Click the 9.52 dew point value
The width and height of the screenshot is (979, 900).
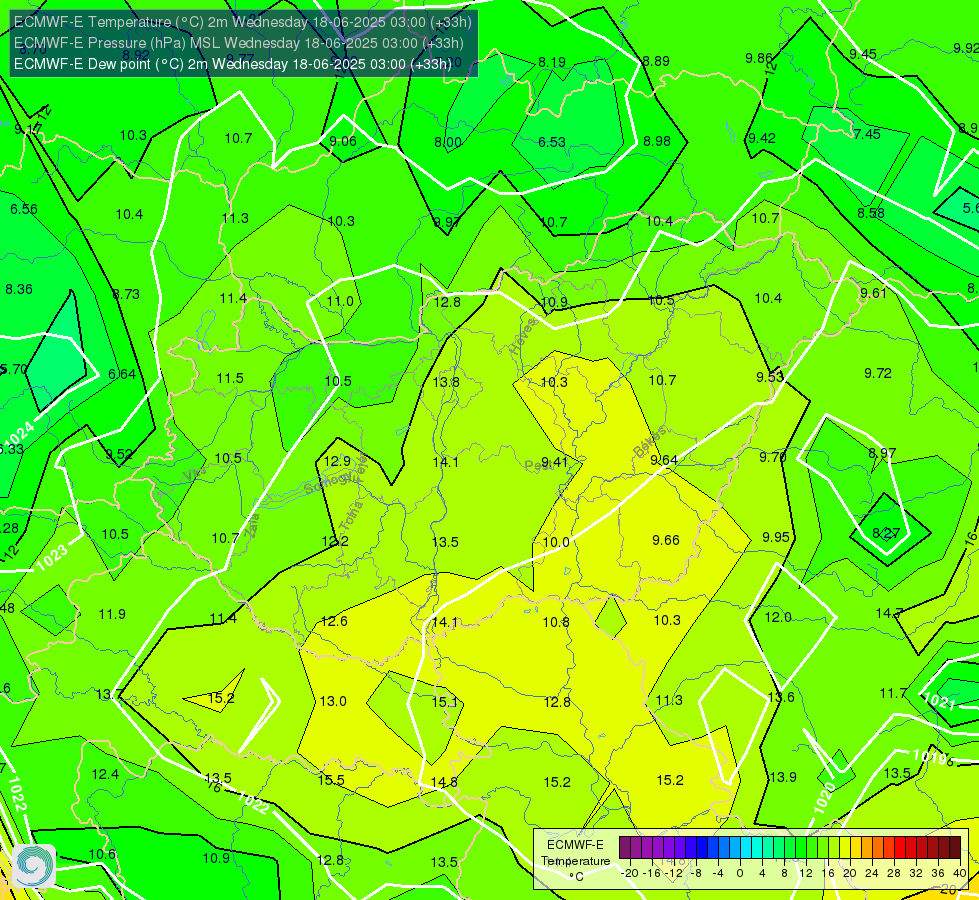coord(119,455)
